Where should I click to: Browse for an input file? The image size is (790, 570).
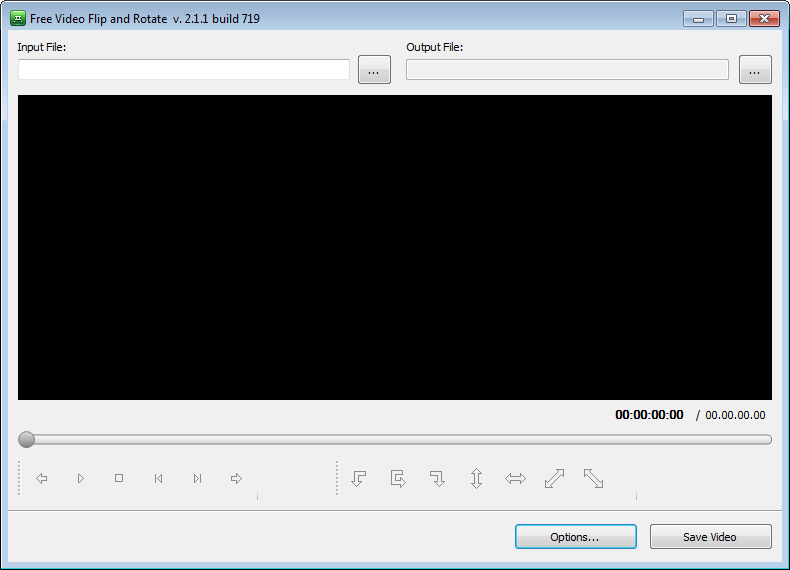coord(374,70)
